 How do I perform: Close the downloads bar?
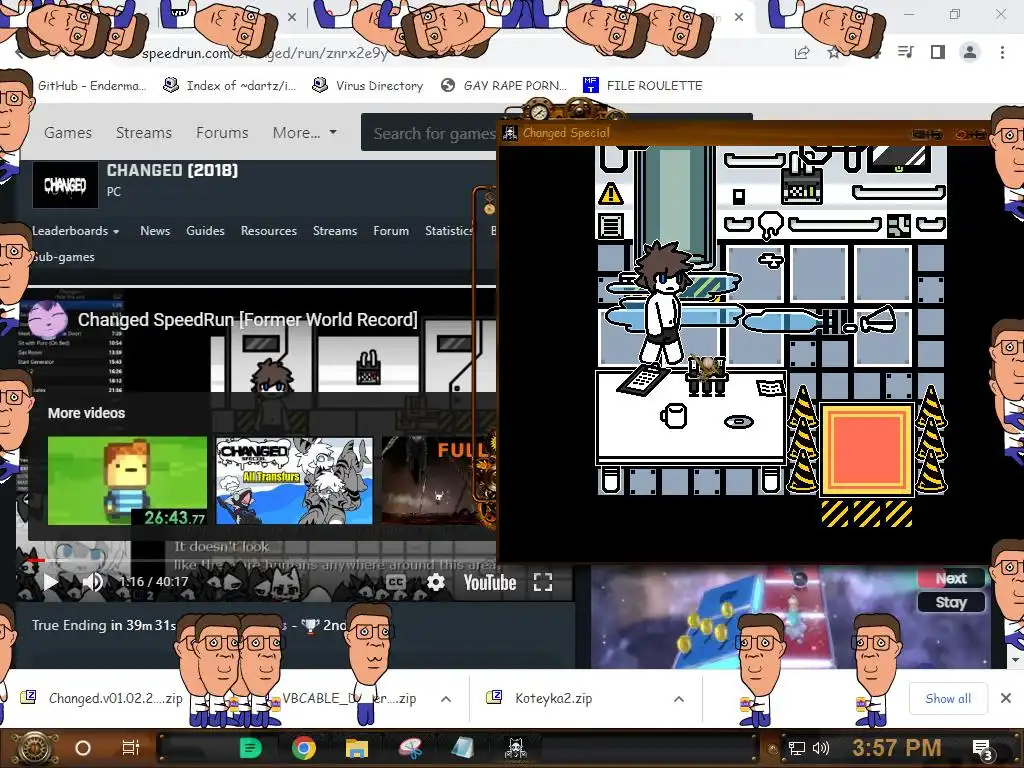point(1006,698)
